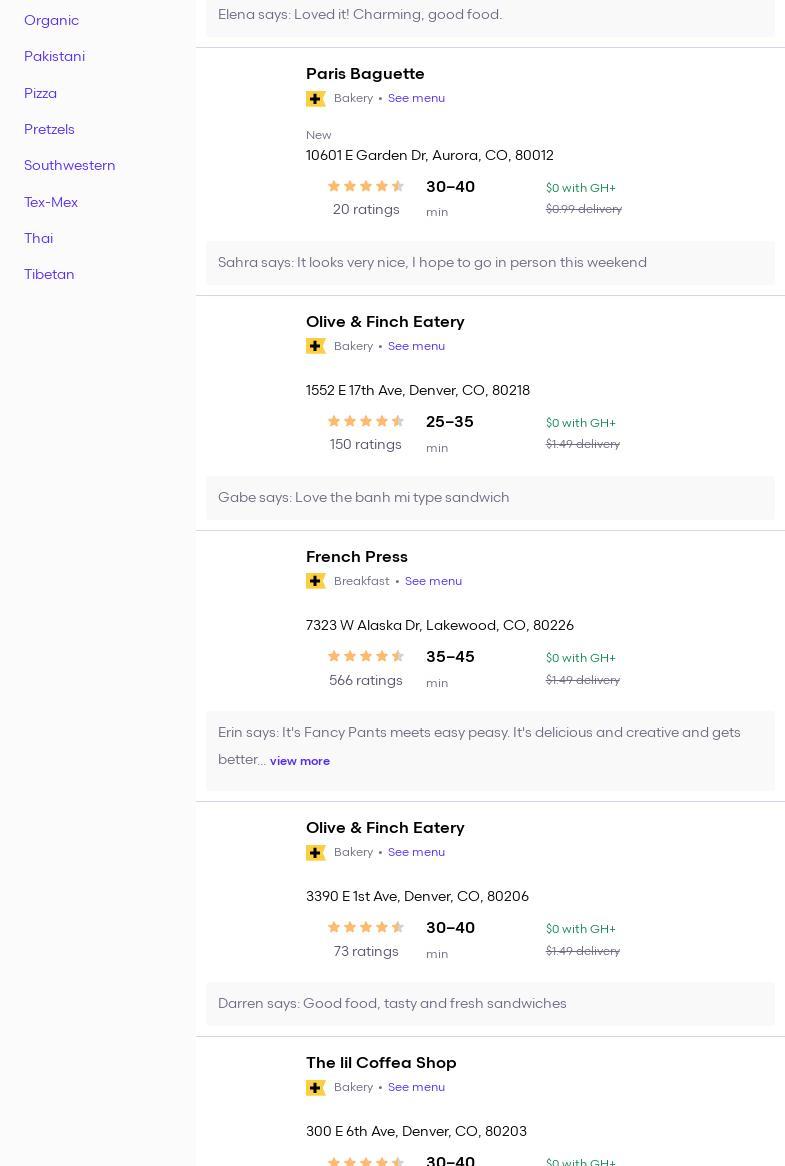Choose the Tibetan cuisine filter
The height and width of the screenshot is (1166, 785).
(x=49, y=274)
